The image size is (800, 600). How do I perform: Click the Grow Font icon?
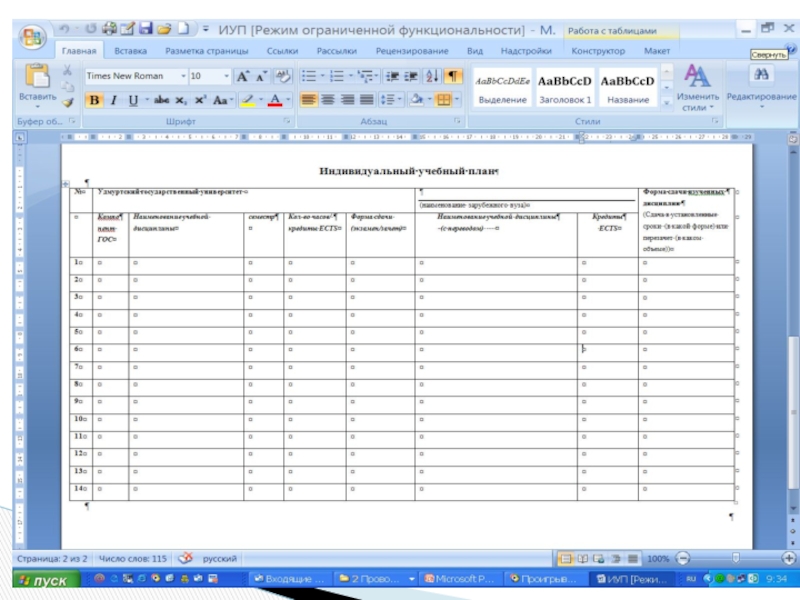pyautogui.click(x=243, y=76)
